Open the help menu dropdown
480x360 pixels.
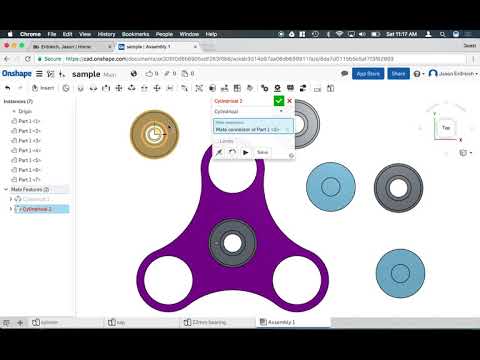(x=419, y=74)
